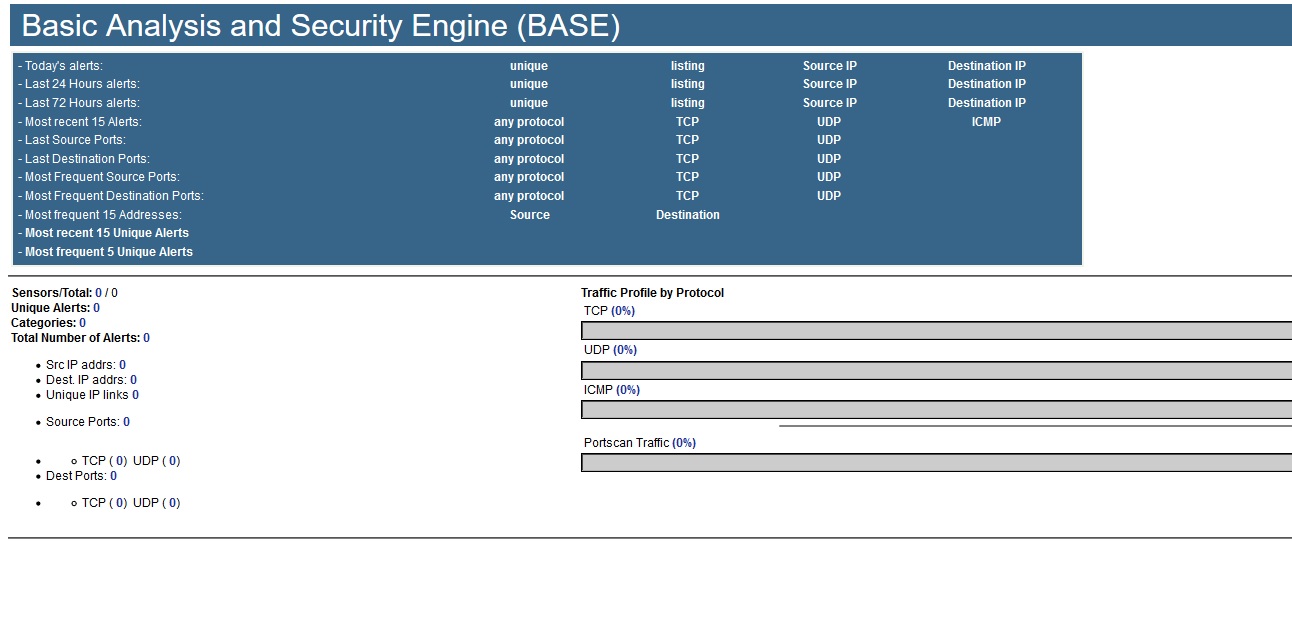Open the Unique IP links count

click(135, 395)
